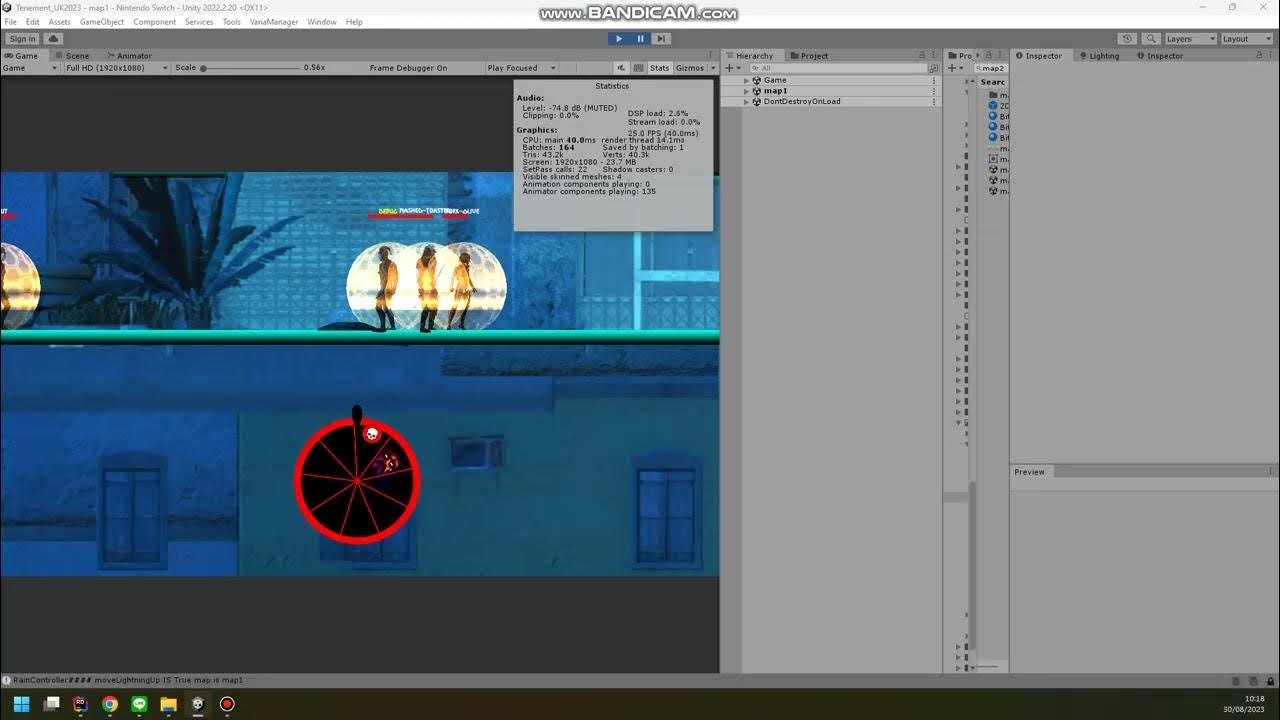Open the Layers dropdown
The height and width of the screenshot is (720, 1280).
pyautogui.click(x=1190, y=38)
